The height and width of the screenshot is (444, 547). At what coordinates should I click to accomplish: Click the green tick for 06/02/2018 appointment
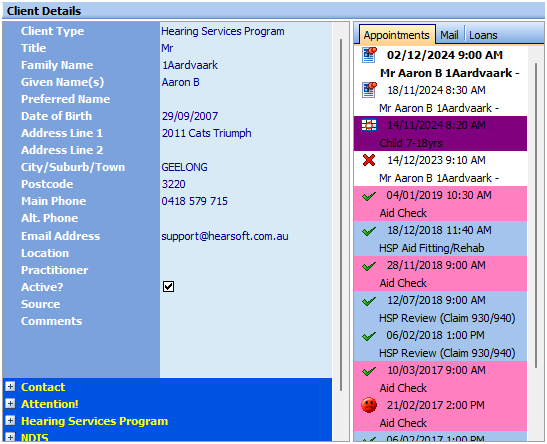click(369, 336)
